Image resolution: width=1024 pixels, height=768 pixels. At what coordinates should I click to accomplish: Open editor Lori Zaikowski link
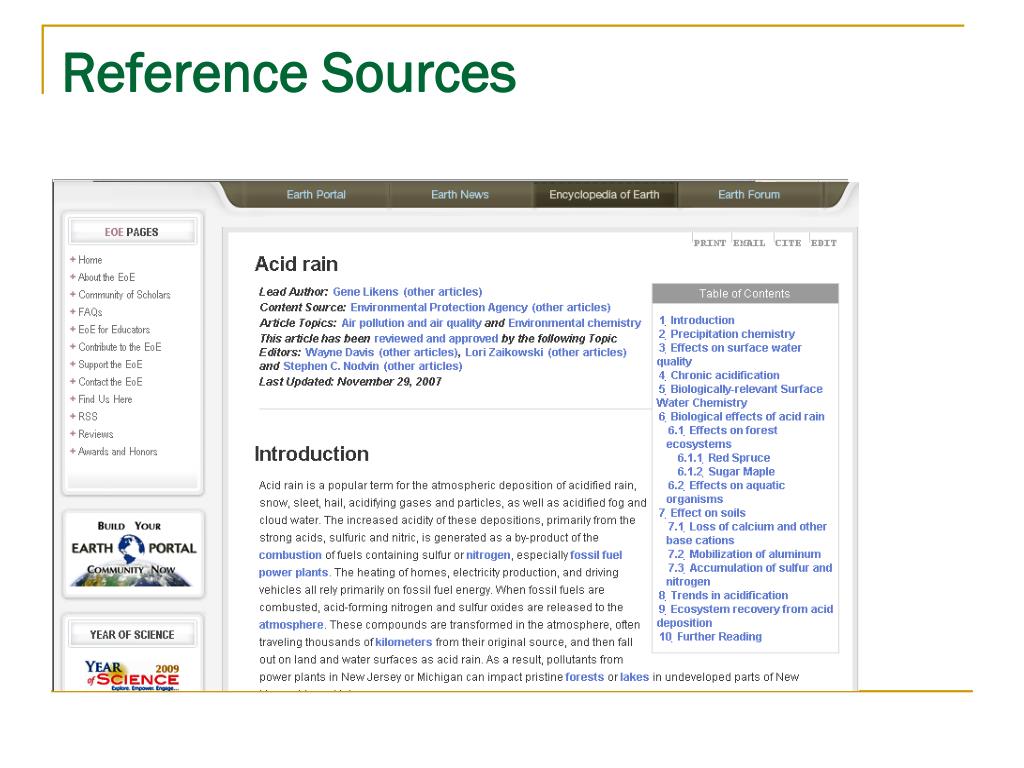[x=504, y=353]
